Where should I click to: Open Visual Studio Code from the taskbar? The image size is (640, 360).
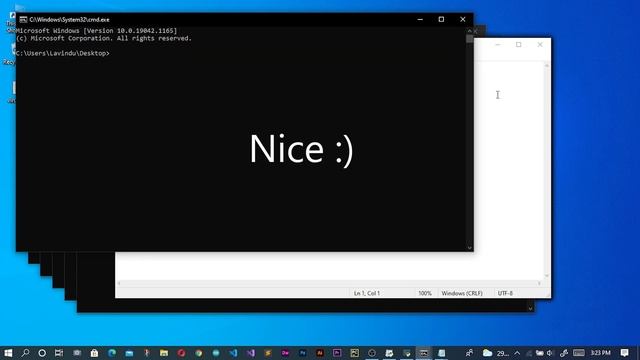point(233,353)
